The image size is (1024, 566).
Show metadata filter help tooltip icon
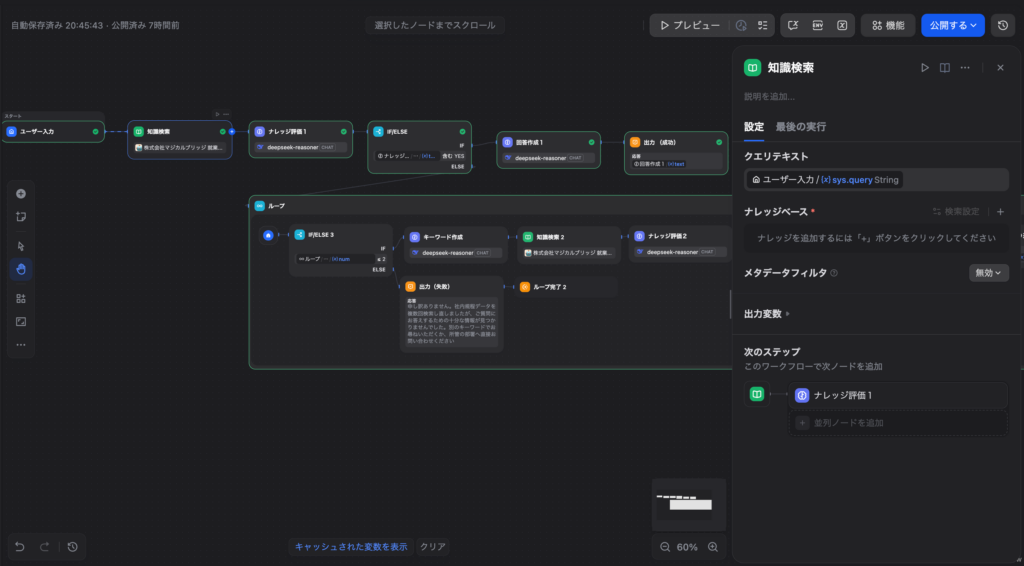pos(834,274)
